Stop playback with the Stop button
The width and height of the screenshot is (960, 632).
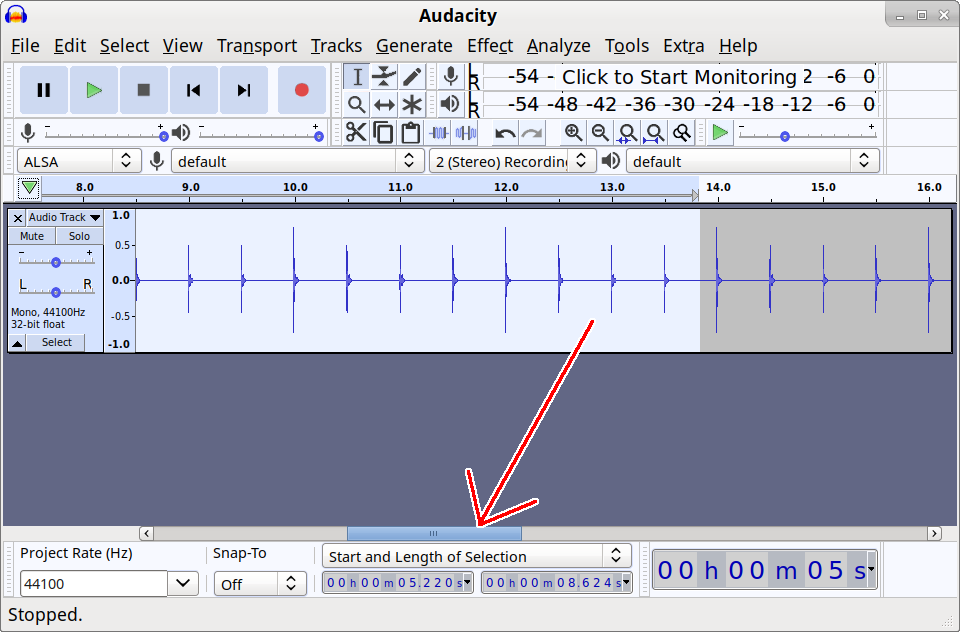144,90
